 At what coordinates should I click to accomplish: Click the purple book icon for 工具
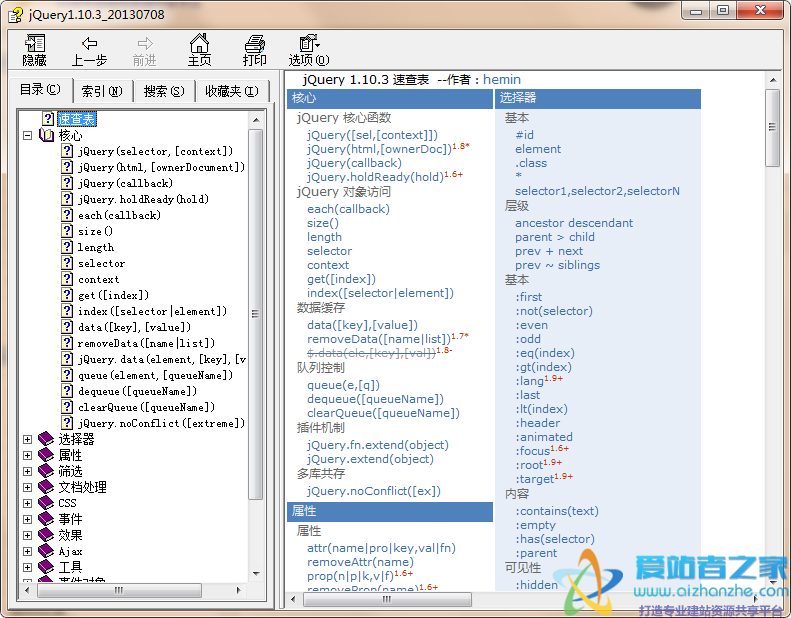[x=46, y=567]
